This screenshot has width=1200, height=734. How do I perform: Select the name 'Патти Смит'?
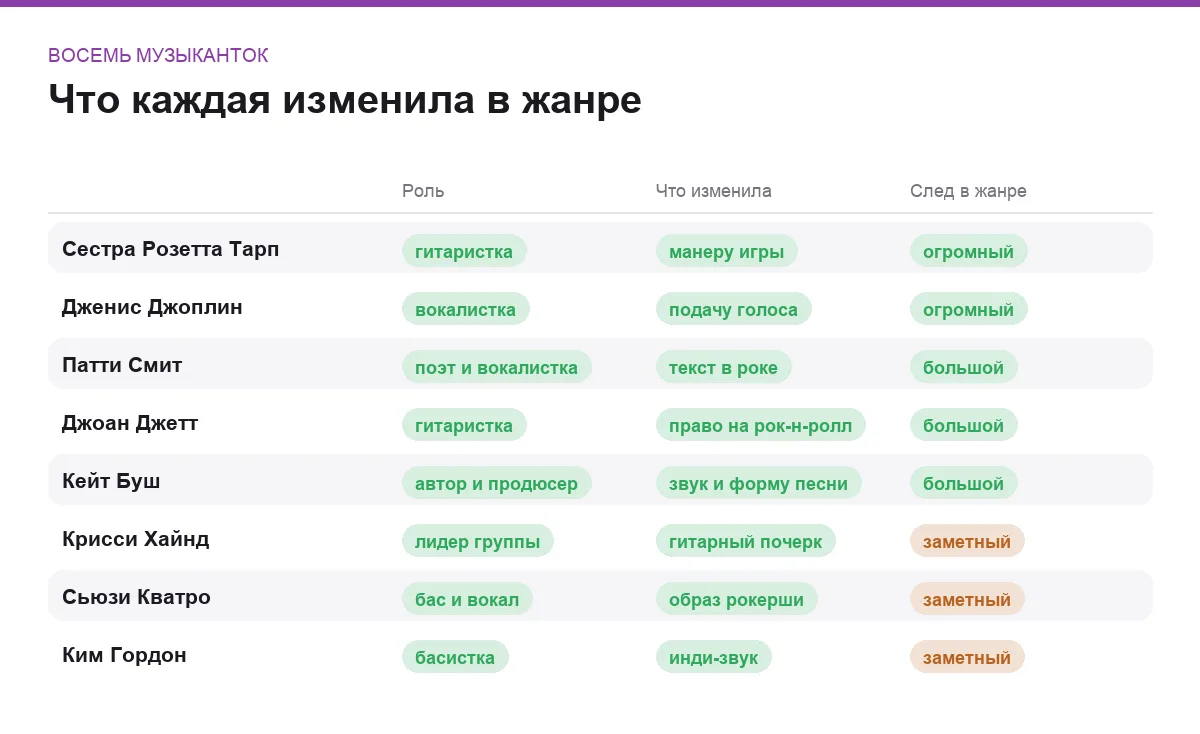(122, 365)
